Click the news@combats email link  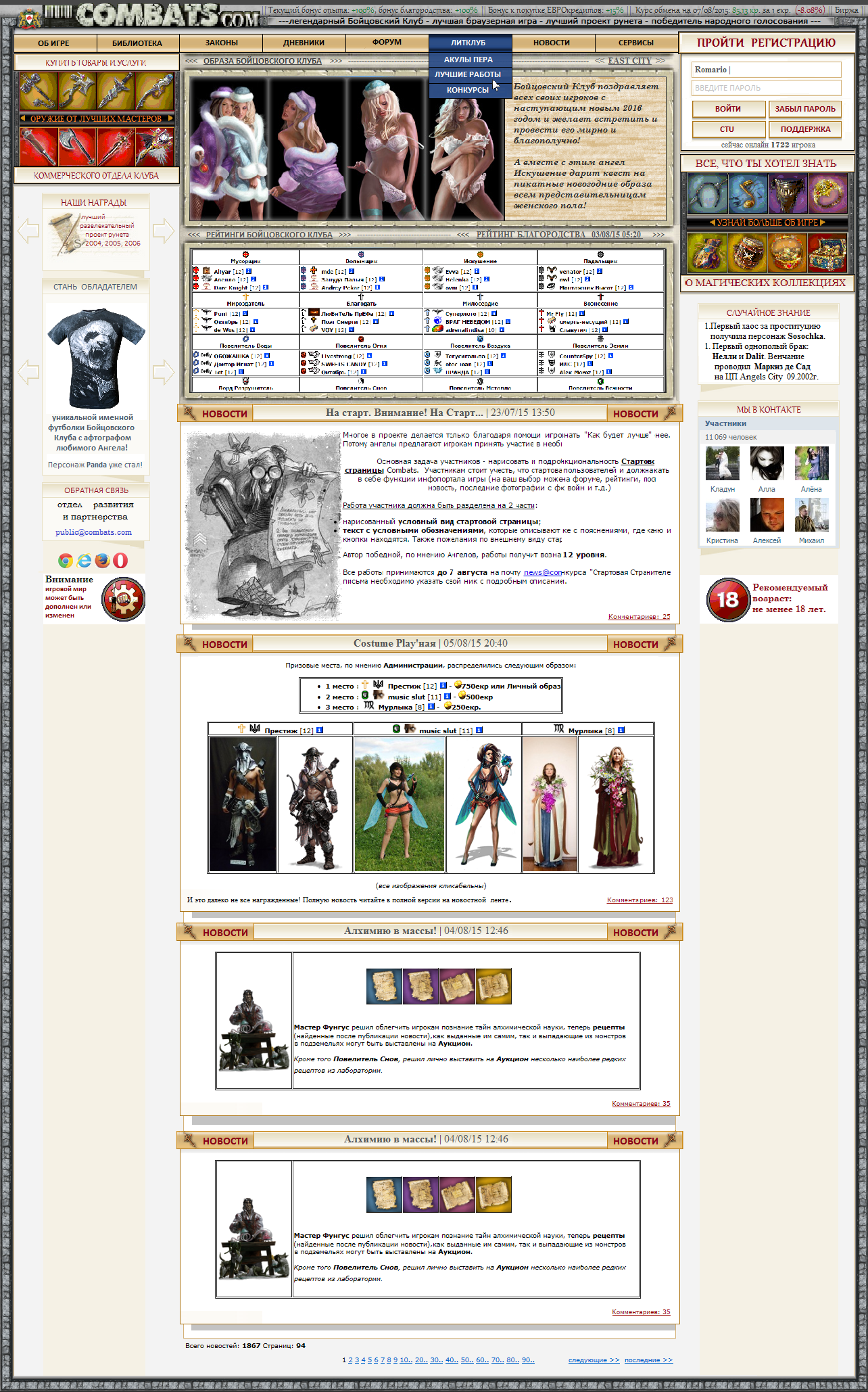coord(543,572)
